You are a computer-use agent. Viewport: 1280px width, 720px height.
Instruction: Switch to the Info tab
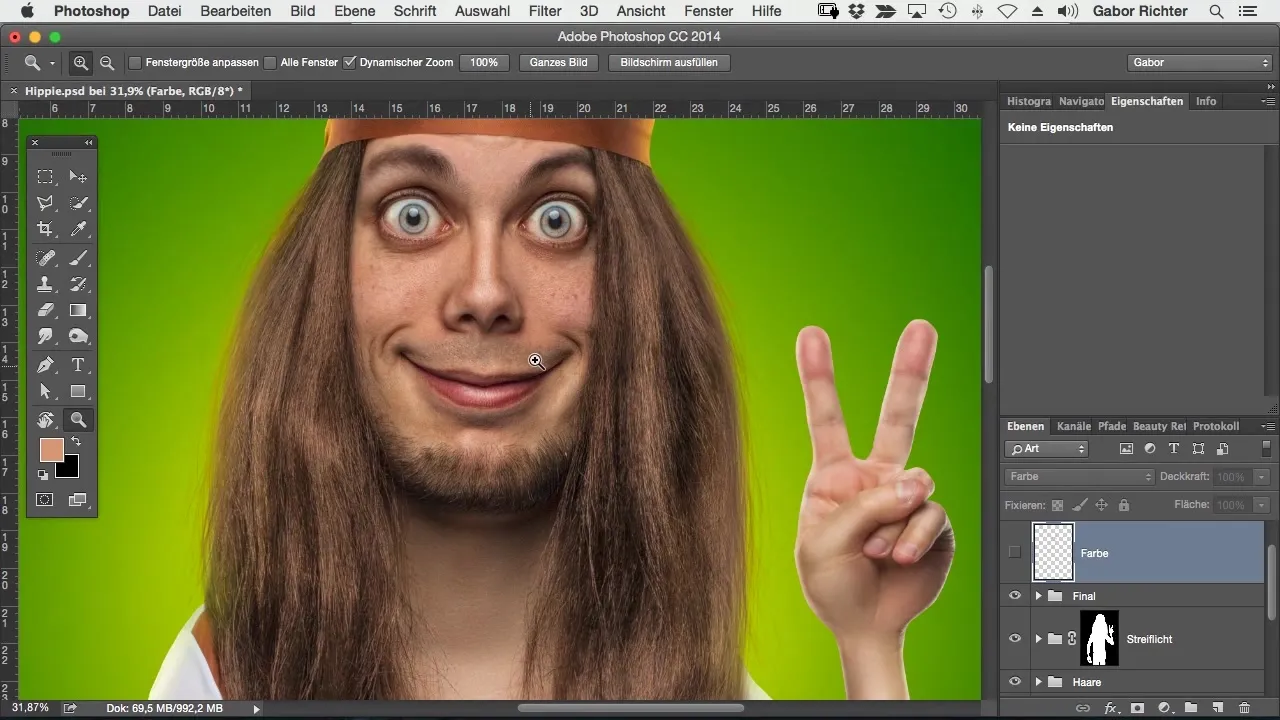1206,101
